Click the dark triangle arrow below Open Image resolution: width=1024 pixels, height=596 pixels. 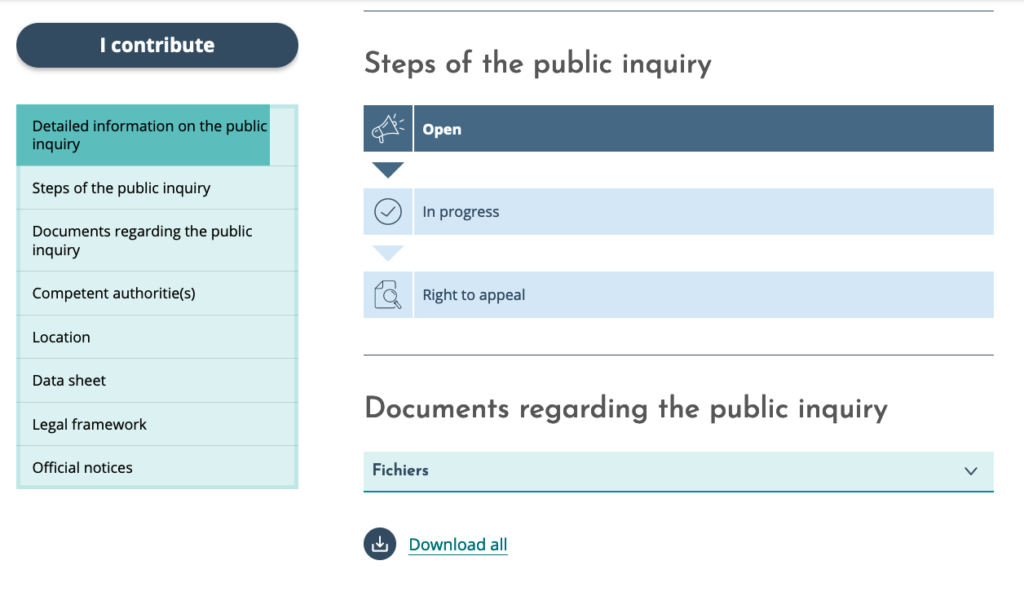388,170
